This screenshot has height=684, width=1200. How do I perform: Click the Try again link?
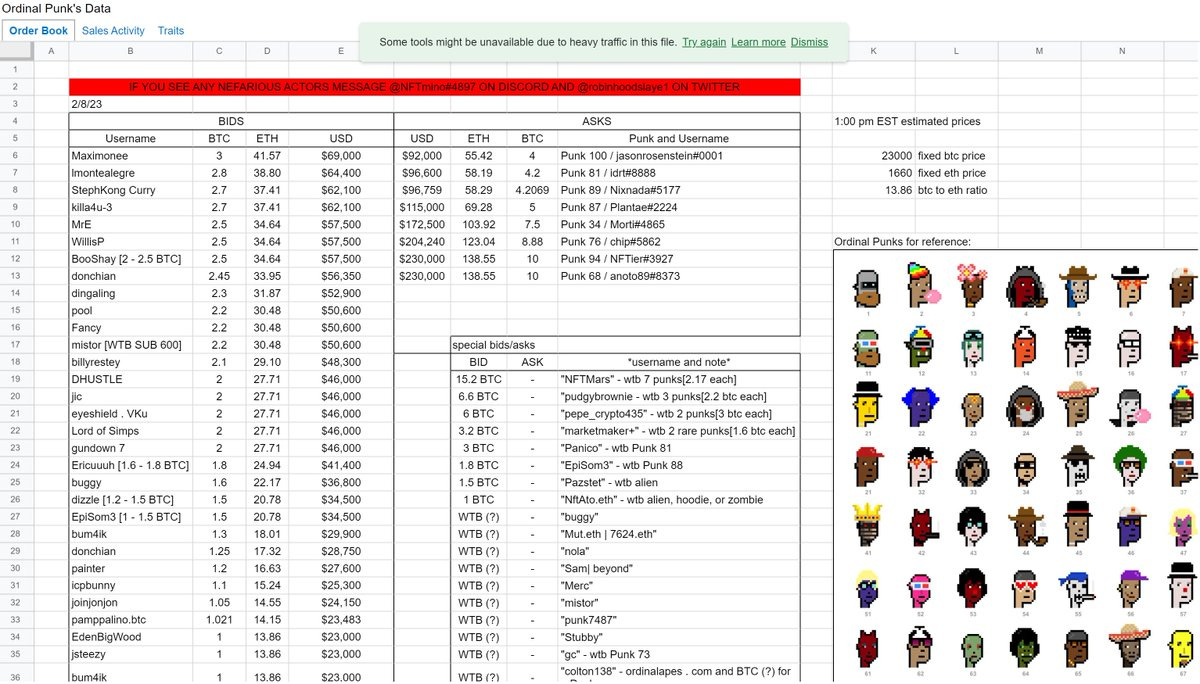click(x=704, y=42)
